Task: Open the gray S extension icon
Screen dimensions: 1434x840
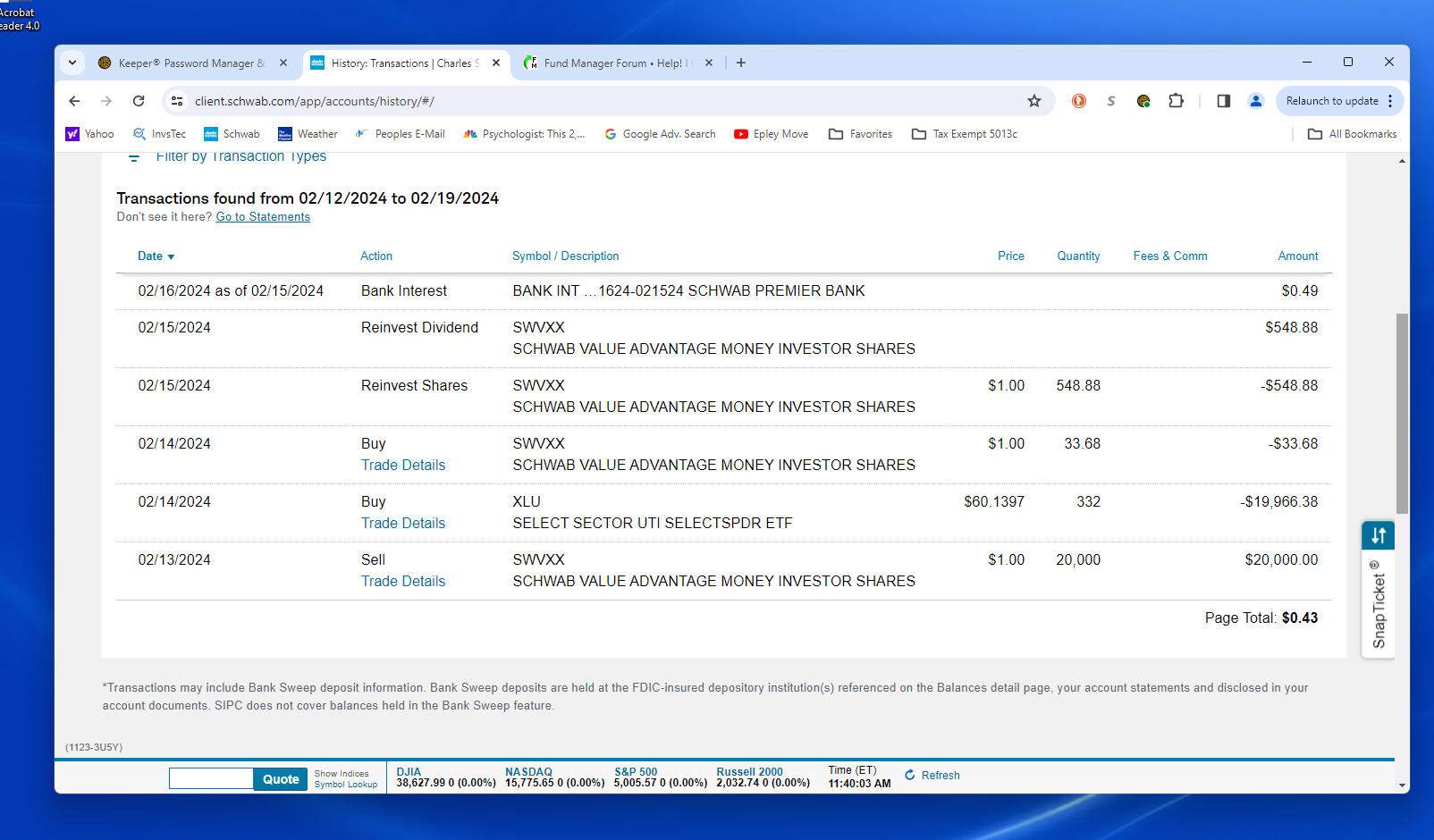Action: 1111,101
